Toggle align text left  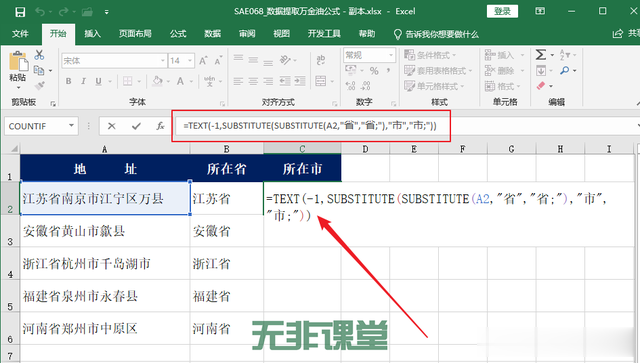click(238, 81)
